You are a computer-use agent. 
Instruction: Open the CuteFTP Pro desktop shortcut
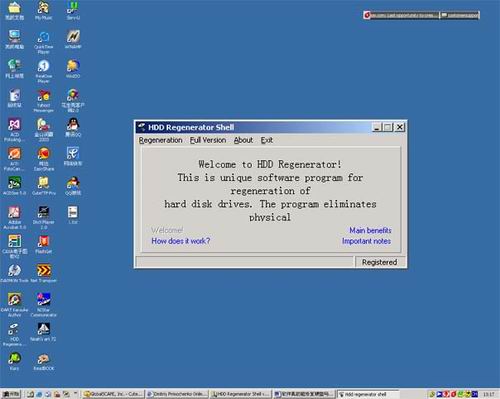(x=43, y=186)
